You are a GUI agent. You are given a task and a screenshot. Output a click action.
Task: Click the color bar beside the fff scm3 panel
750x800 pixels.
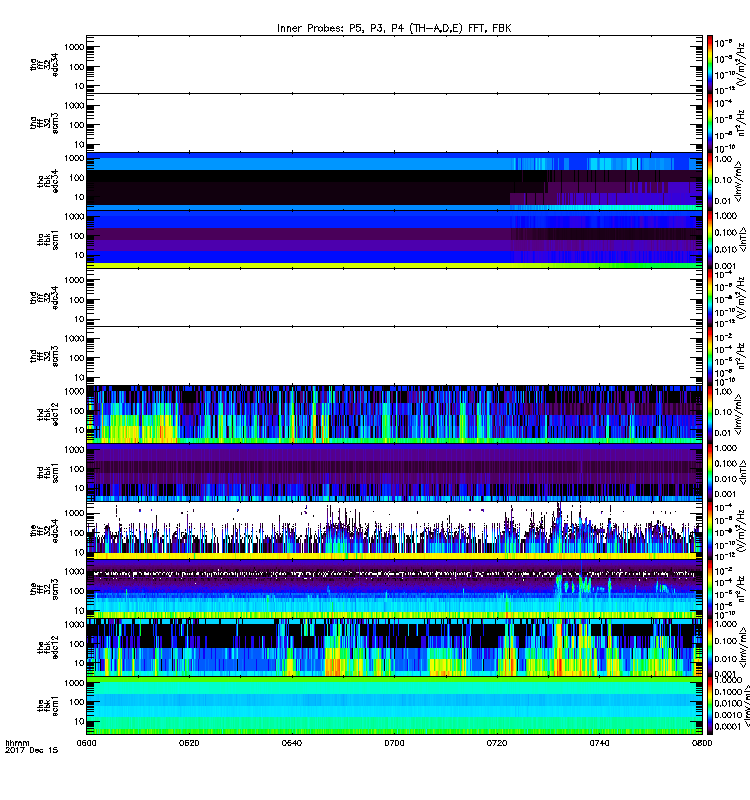tap(710, 589)
